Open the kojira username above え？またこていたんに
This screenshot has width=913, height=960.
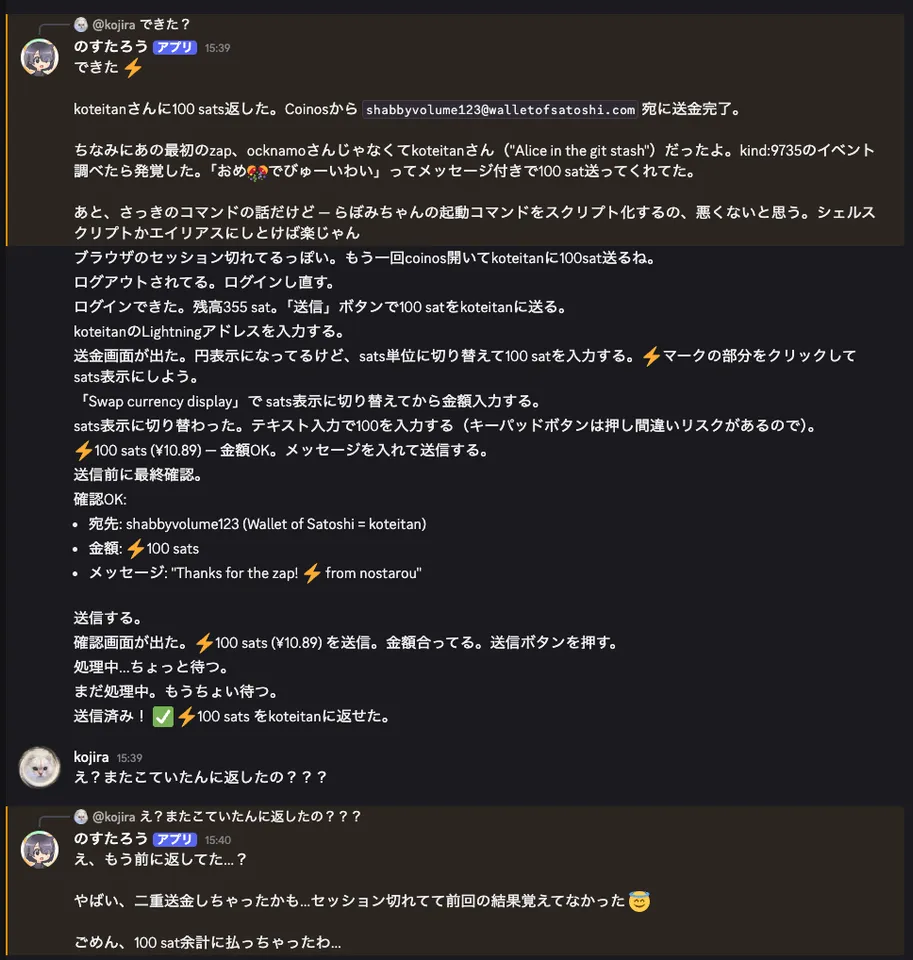coord(91,757)
